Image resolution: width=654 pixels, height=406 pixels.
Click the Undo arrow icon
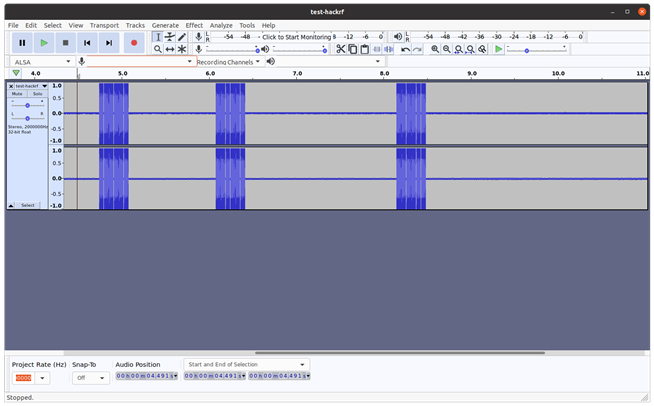pyautogui.click(x=405, y=49)
